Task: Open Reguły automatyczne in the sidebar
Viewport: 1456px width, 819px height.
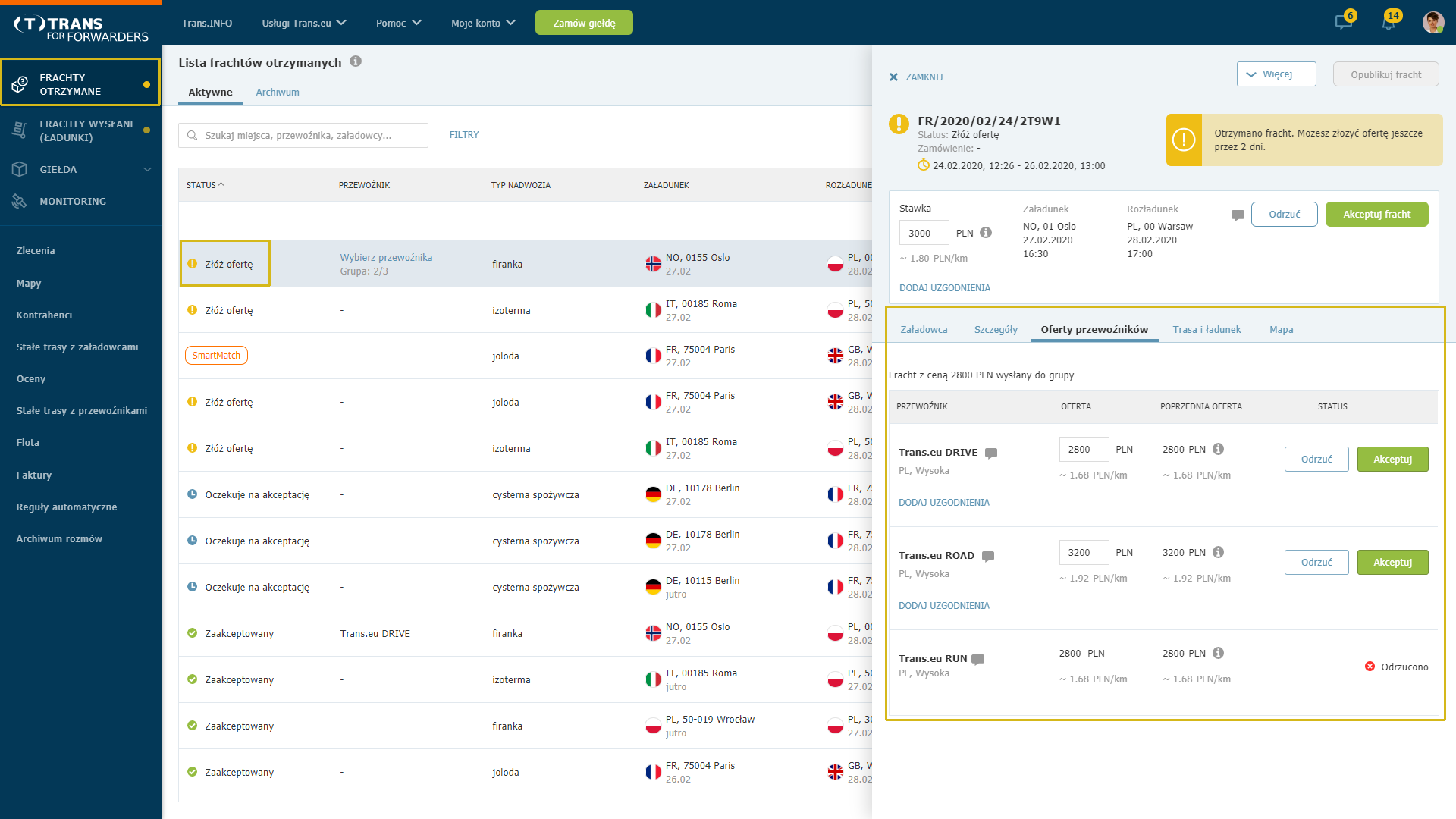Action: (67, 507)
